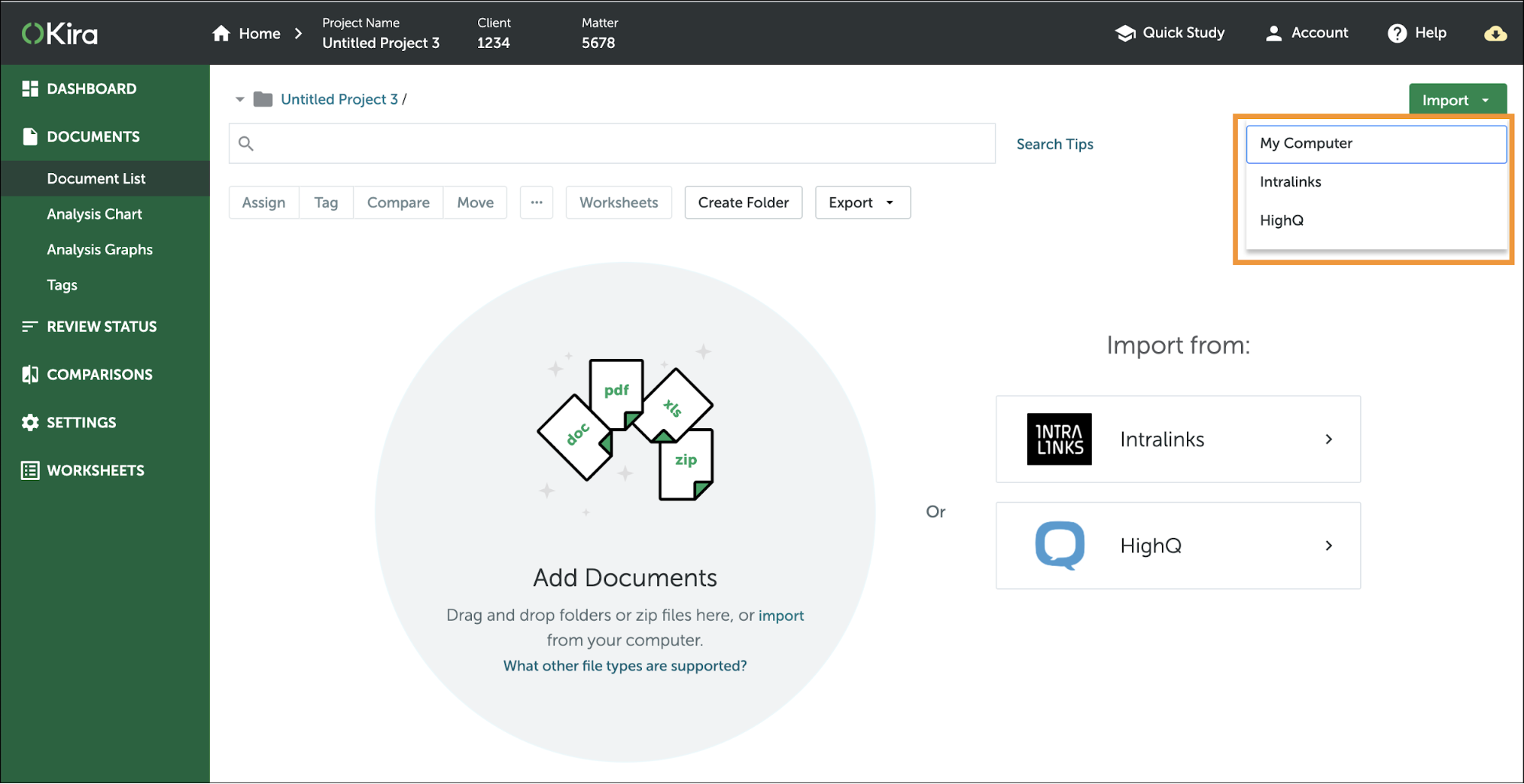The image size is (1524, 784).
Task: Select My Computer from Import menu
Action: coord(1376,144)
